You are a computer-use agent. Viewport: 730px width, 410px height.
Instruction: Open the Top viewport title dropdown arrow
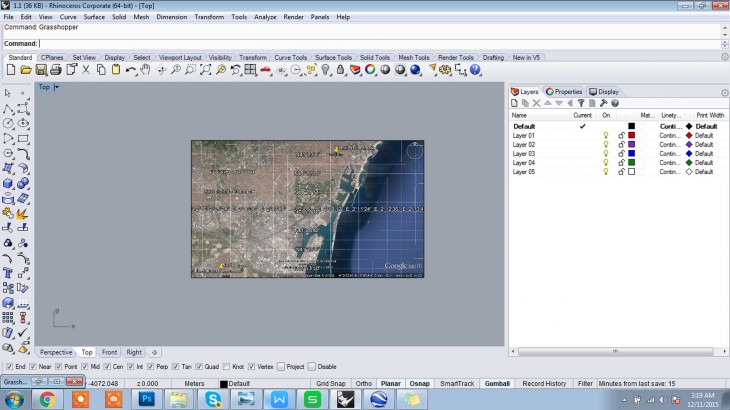tap(56, 87)
